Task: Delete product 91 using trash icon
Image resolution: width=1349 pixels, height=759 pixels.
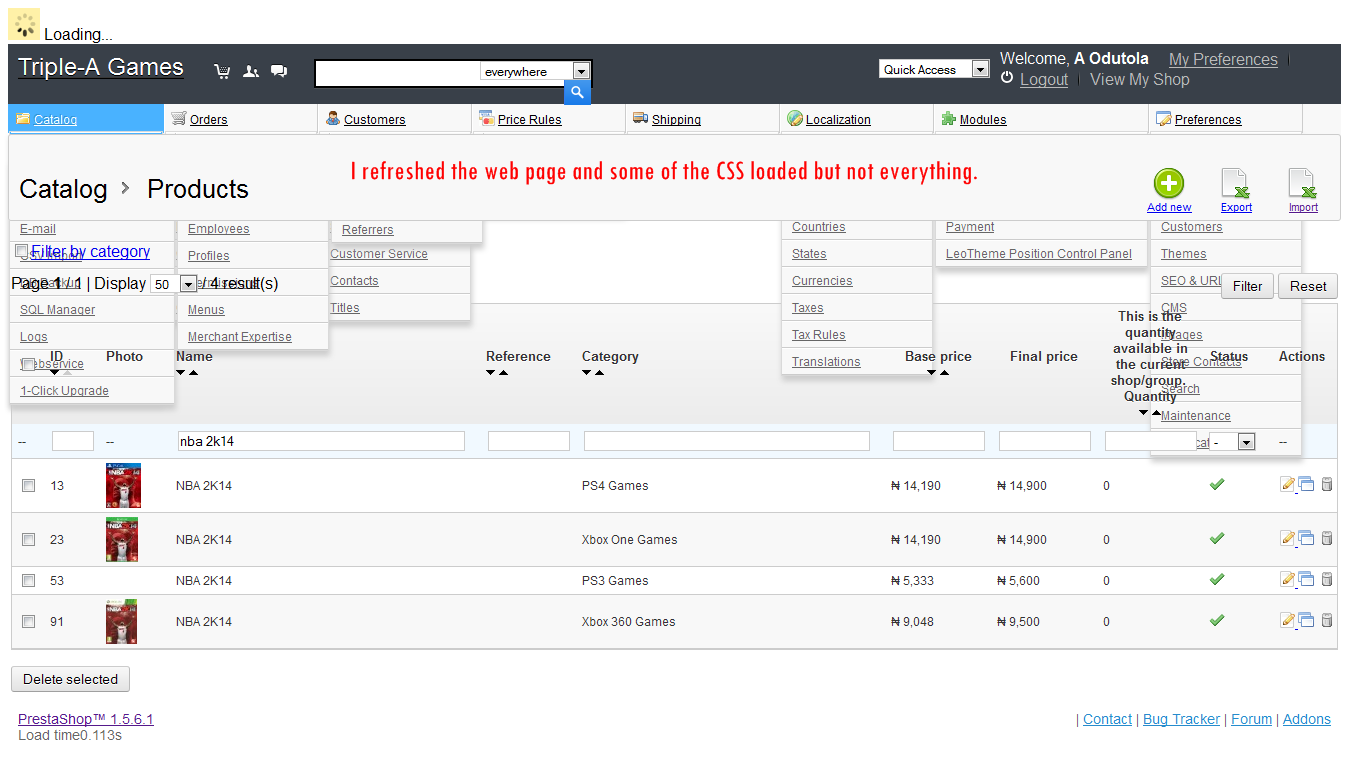Action: click(1327, 620)
